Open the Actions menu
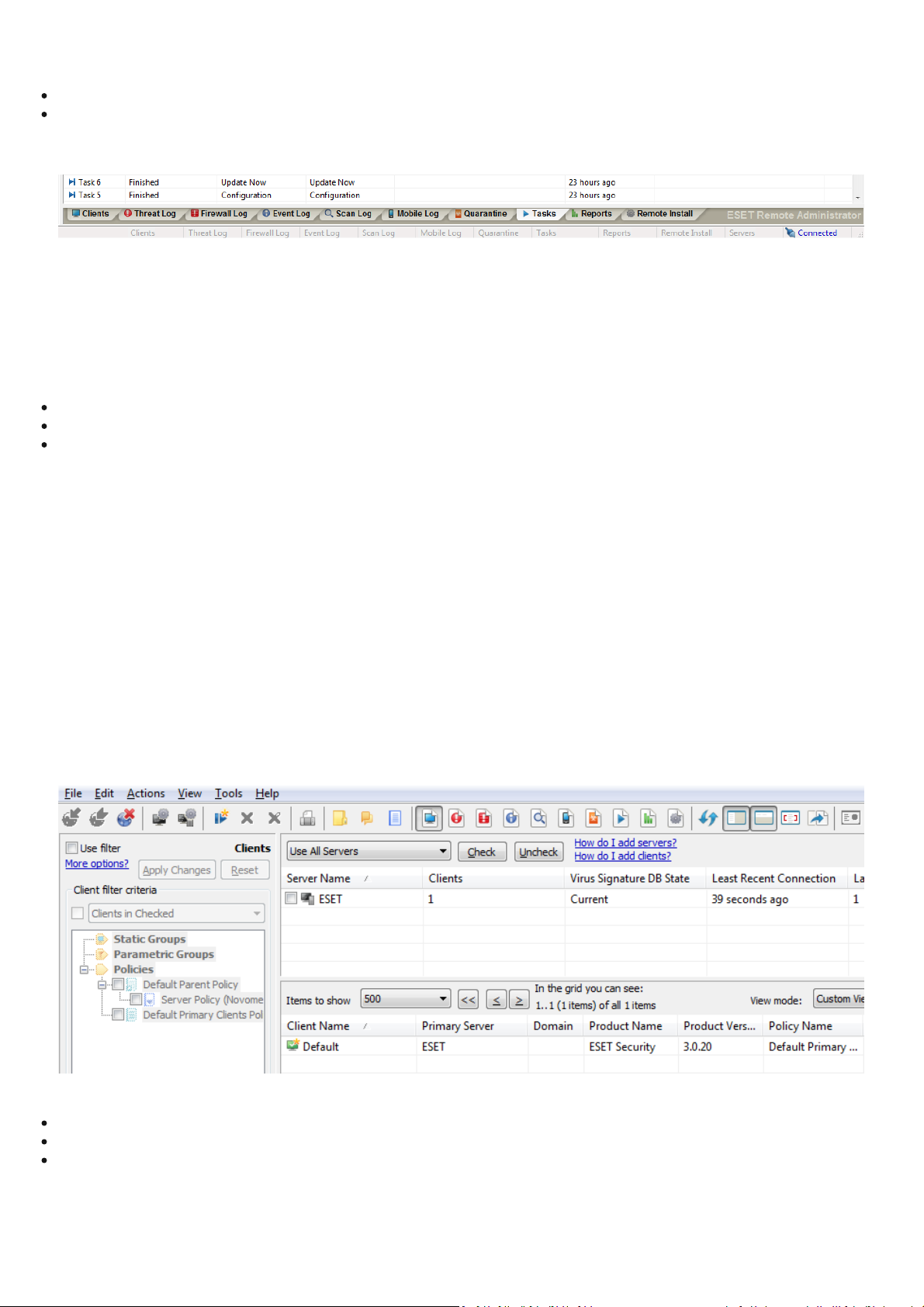 (146, 794)
